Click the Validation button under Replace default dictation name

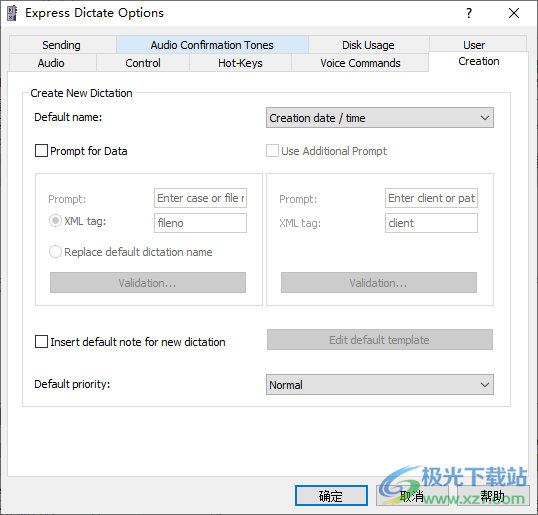pyautogui.click(x=148, y=283)
